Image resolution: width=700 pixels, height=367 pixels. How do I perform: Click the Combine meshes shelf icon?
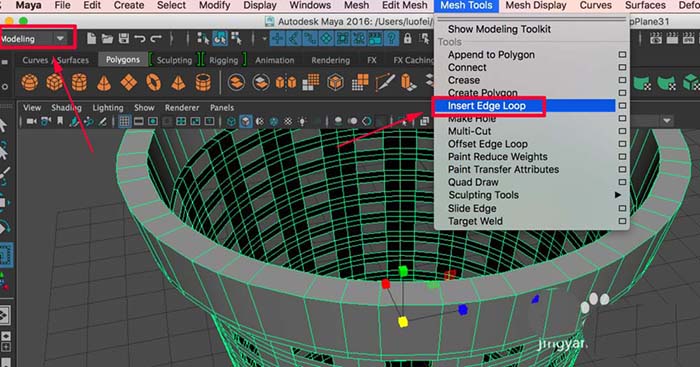click(236, 83)
